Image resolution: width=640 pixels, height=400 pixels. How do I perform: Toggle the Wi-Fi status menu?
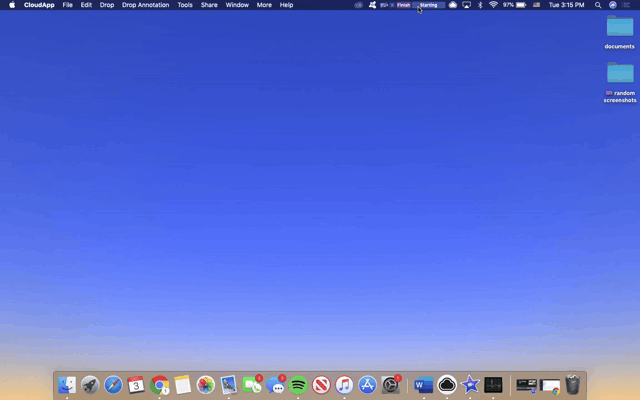click(493, 5)
